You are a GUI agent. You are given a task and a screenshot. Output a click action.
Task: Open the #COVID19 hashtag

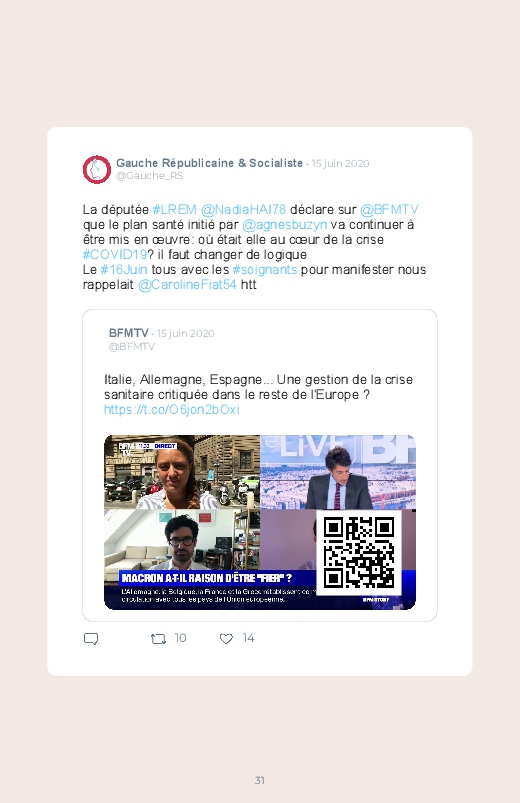point(115,255)
